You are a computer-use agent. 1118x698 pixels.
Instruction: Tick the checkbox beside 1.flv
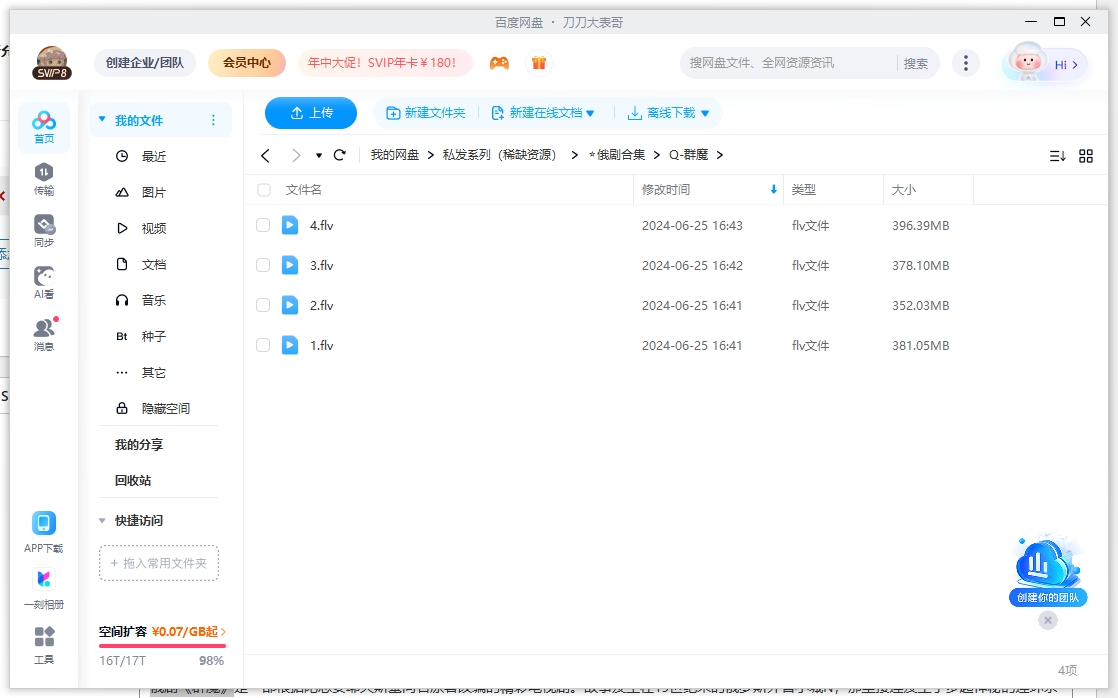263,345
